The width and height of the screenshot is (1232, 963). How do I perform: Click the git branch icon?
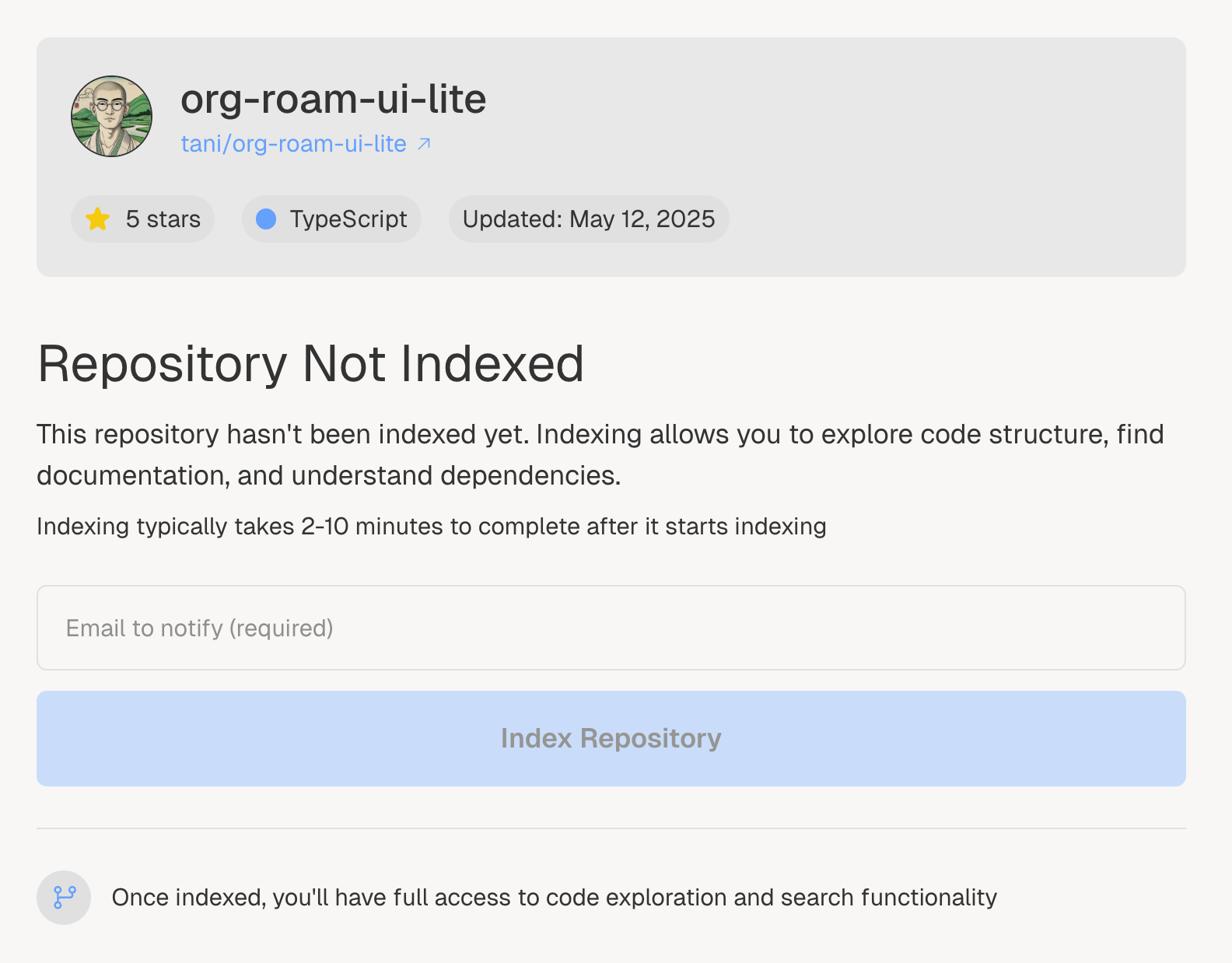click(x=65, y=897)
